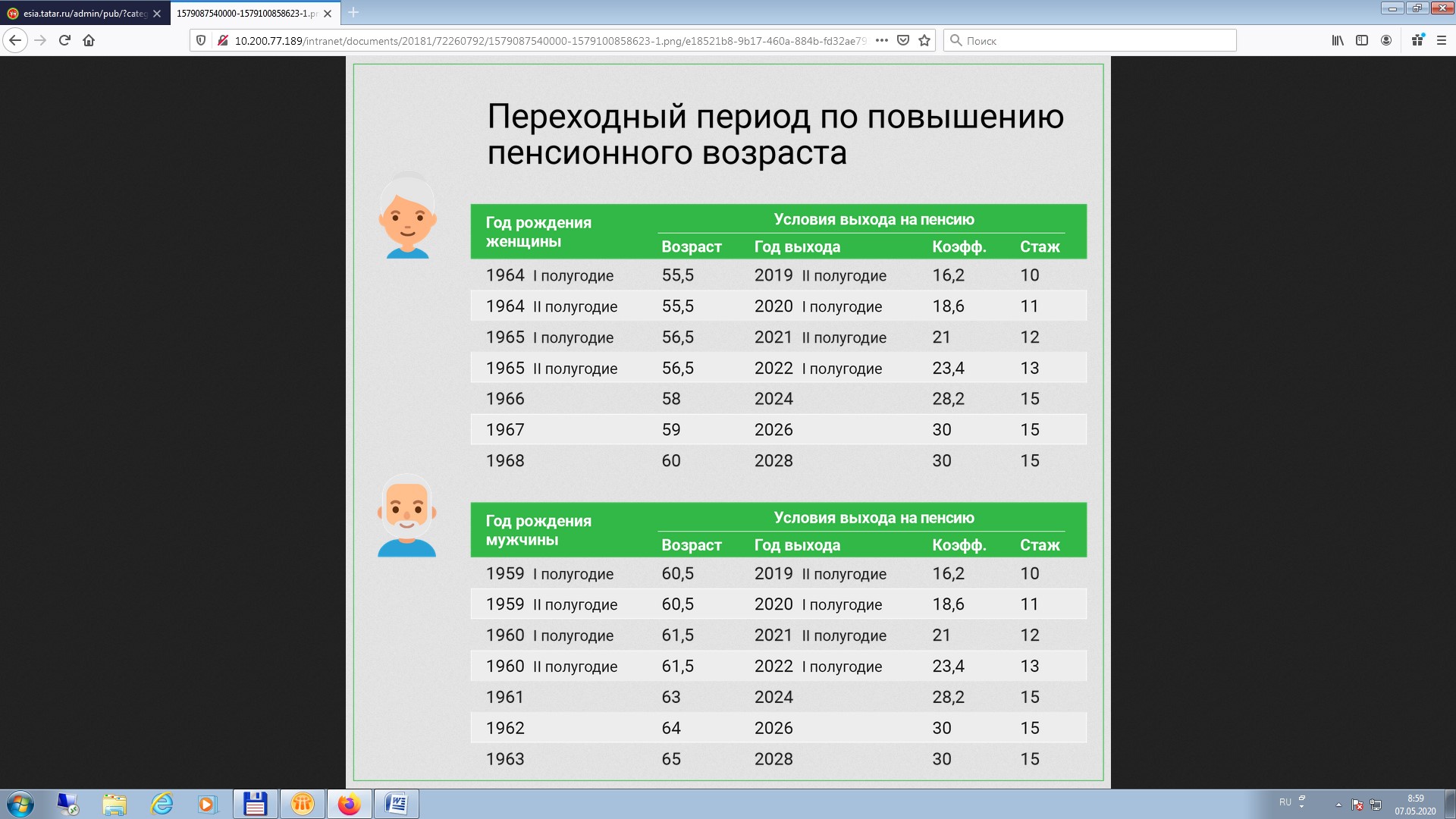Click the tracking protection shield icon

[201, 40]
